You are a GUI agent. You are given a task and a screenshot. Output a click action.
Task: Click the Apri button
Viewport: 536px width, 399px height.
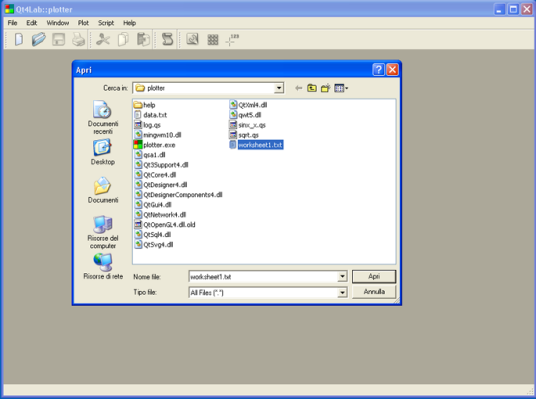click(x=374, y=276)
